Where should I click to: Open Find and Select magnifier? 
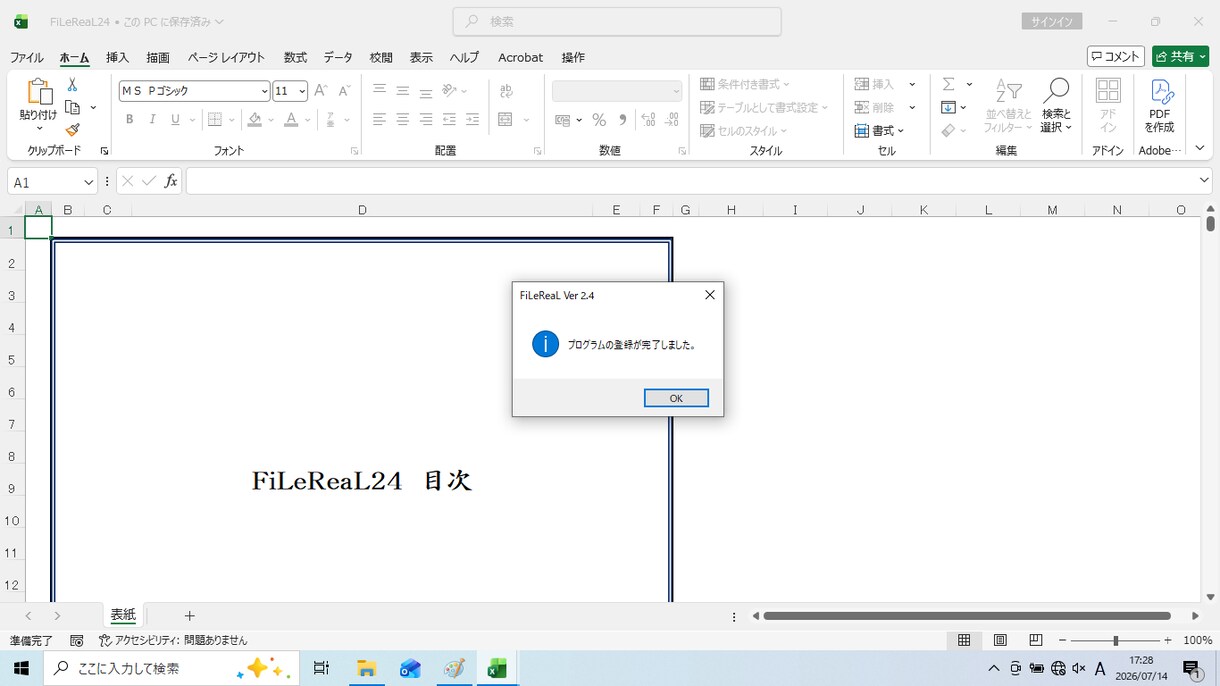pos(1056,106)
